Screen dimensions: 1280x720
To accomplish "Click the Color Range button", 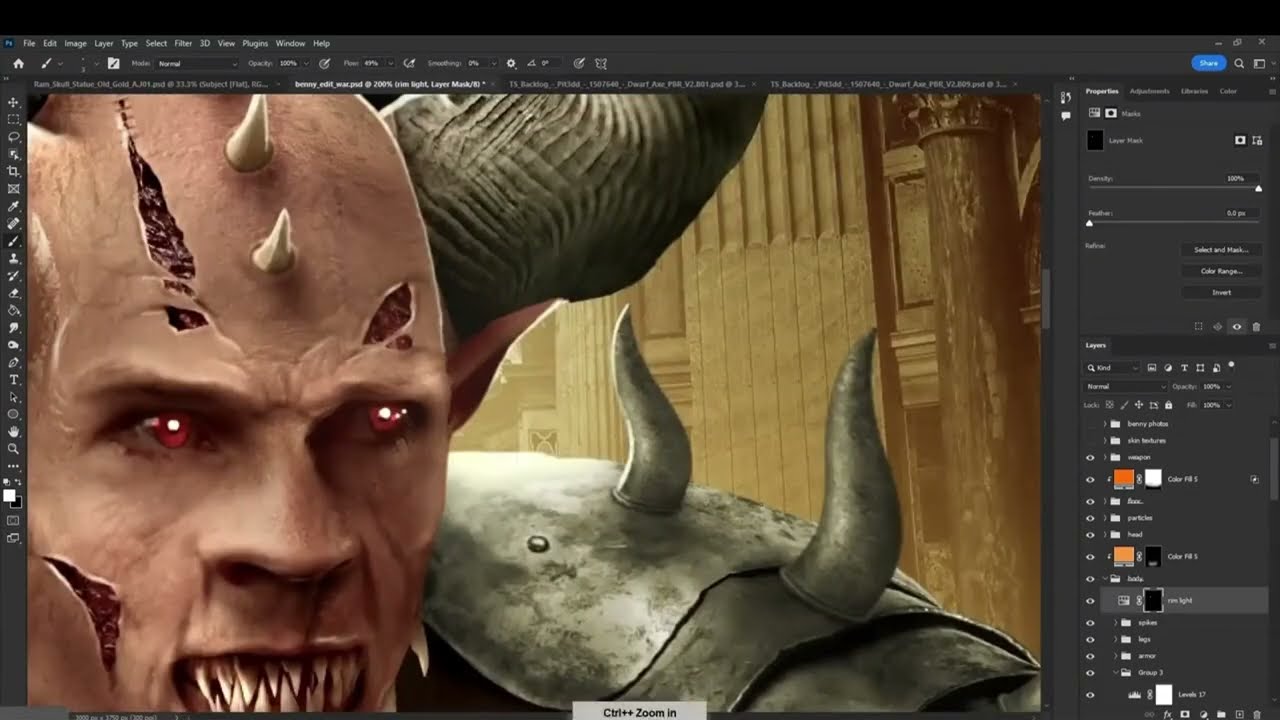I will [1221, 271].
